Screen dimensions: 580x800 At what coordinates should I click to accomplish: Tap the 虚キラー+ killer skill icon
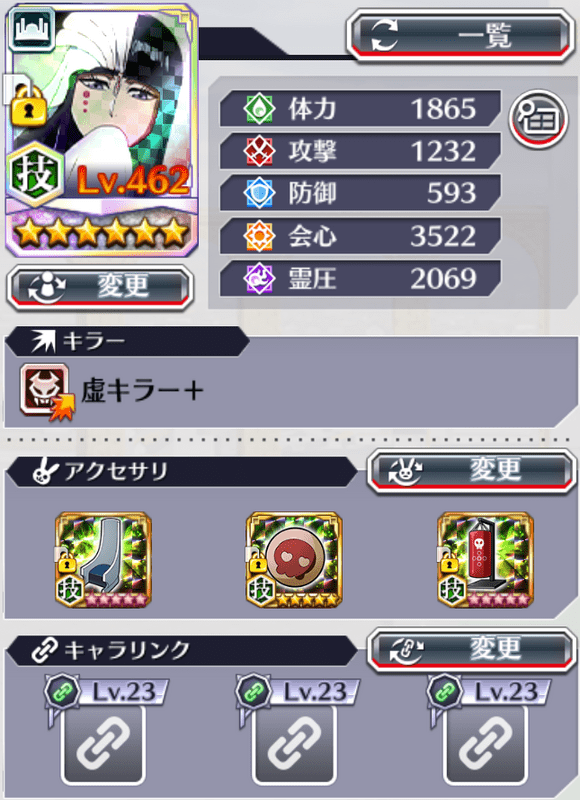(46, 391)
